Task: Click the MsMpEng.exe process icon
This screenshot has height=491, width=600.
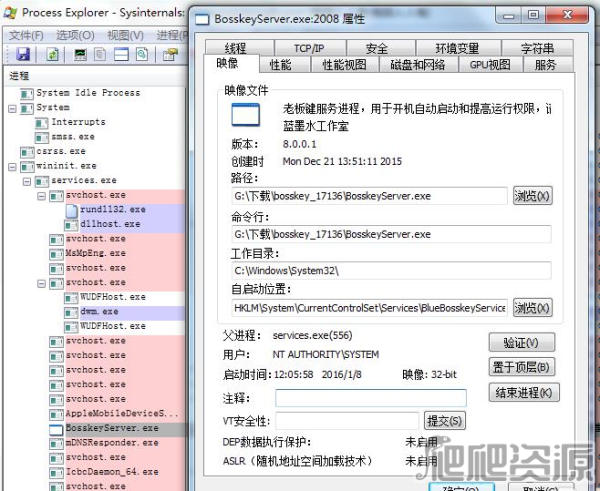Action: click(x=56, y=254)
